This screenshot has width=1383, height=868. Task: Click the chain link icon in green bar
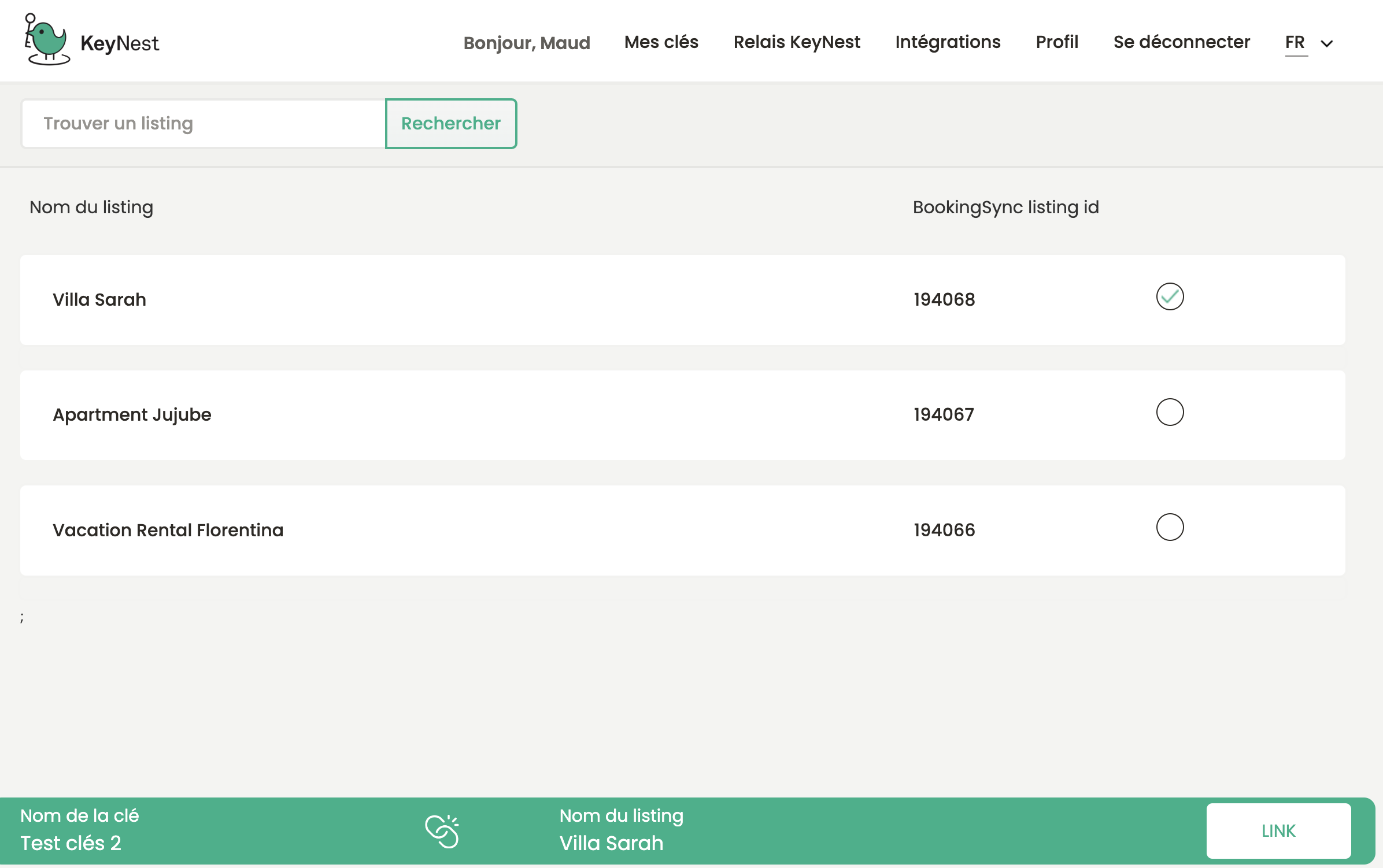[442, 829]
